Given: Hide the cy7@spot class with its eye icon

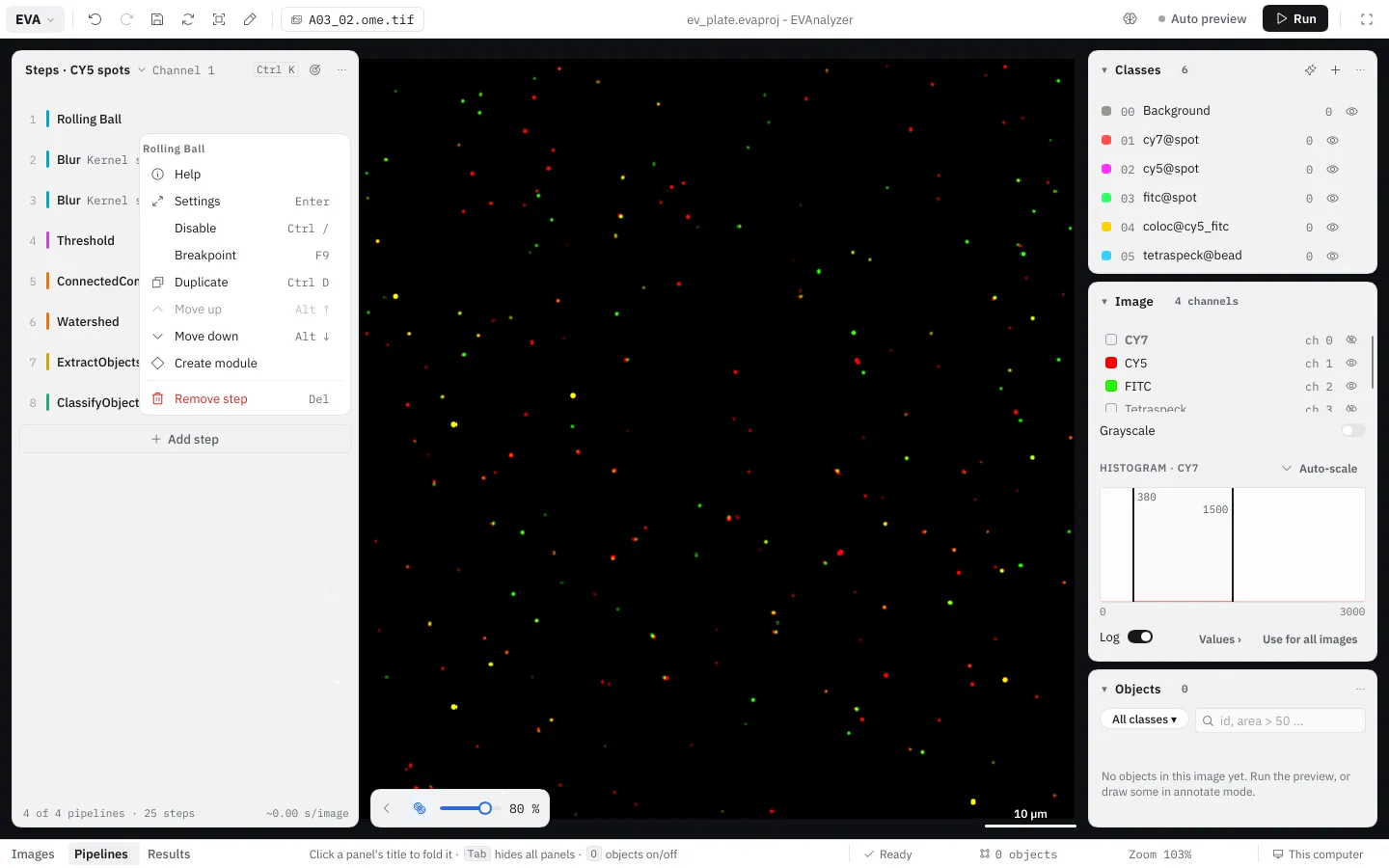Looking at the screenshot, I should tap(1332, 141).
